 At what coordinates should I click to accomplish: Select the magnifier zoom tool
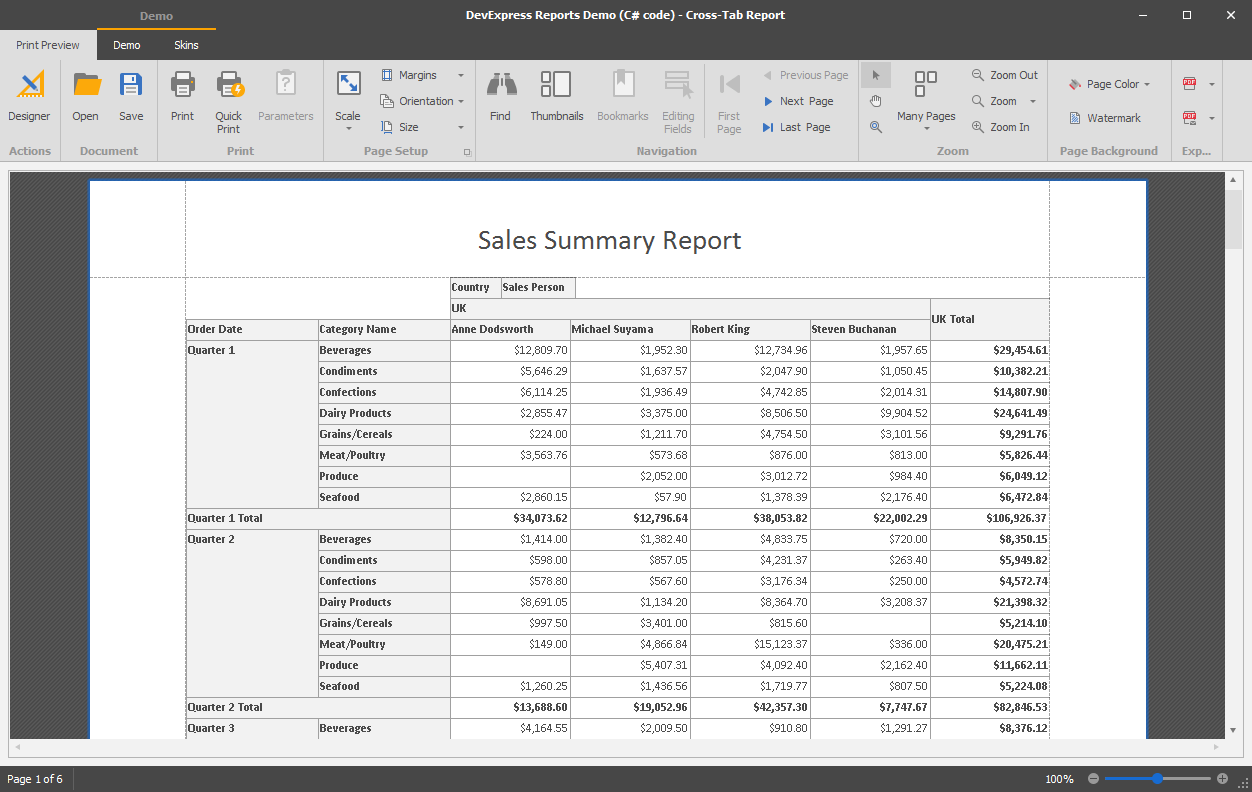pyautogui.click(x=876, y=127)
